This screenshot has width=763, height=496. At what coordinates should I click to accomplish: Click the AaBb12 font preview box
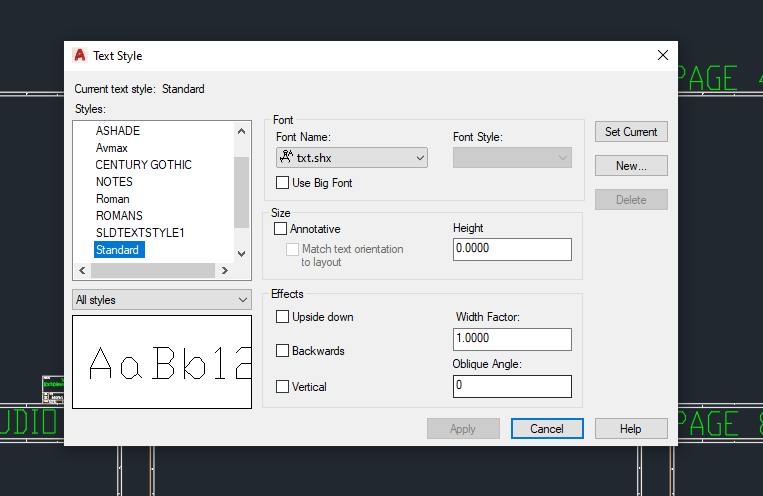click(x=162, y=362)
